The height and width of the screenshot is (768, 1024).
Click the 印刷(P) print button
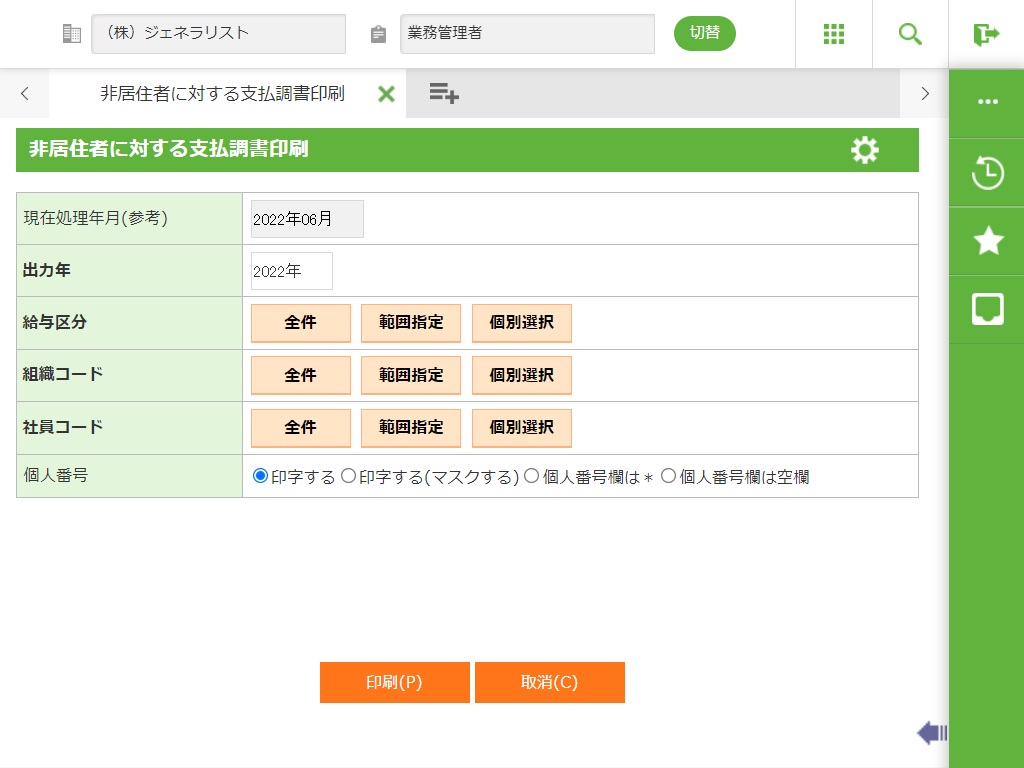(394, 683)
